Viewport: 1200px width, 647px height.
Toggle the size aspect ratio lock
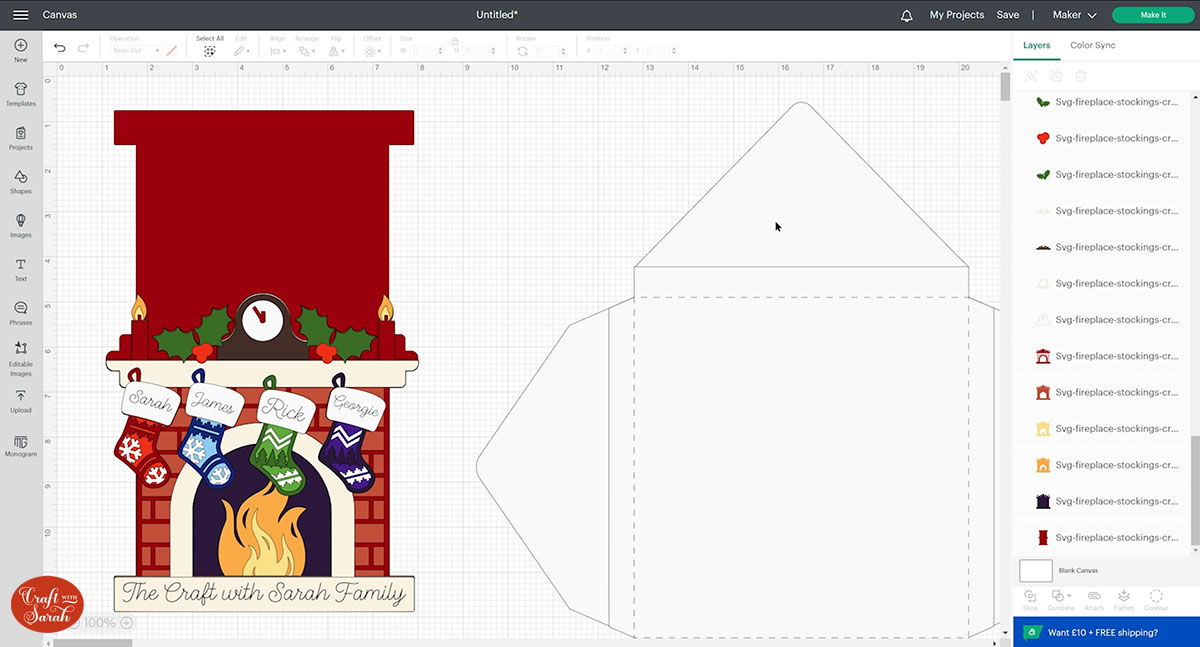click(455, 44)
